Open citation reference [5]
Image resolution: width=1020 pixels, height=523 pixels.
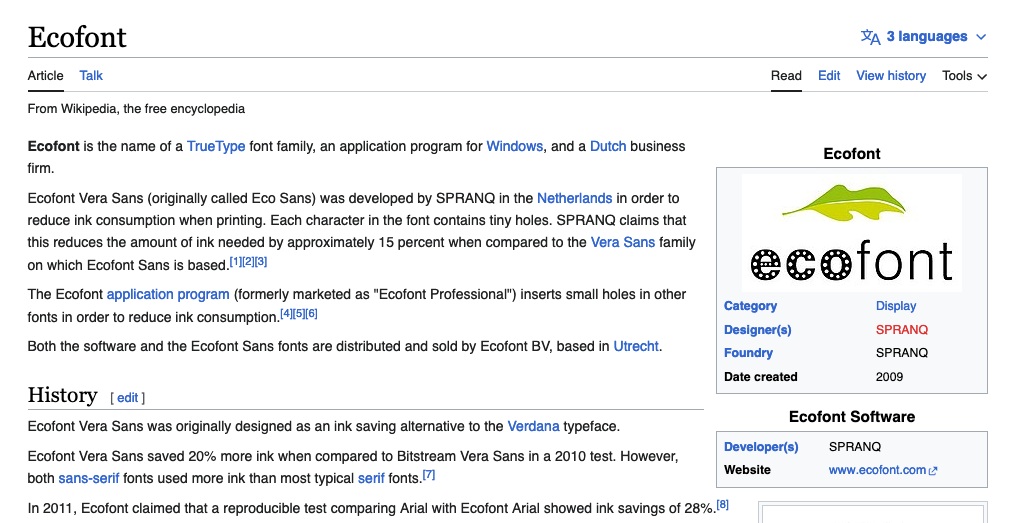click(x=299, y=314)
